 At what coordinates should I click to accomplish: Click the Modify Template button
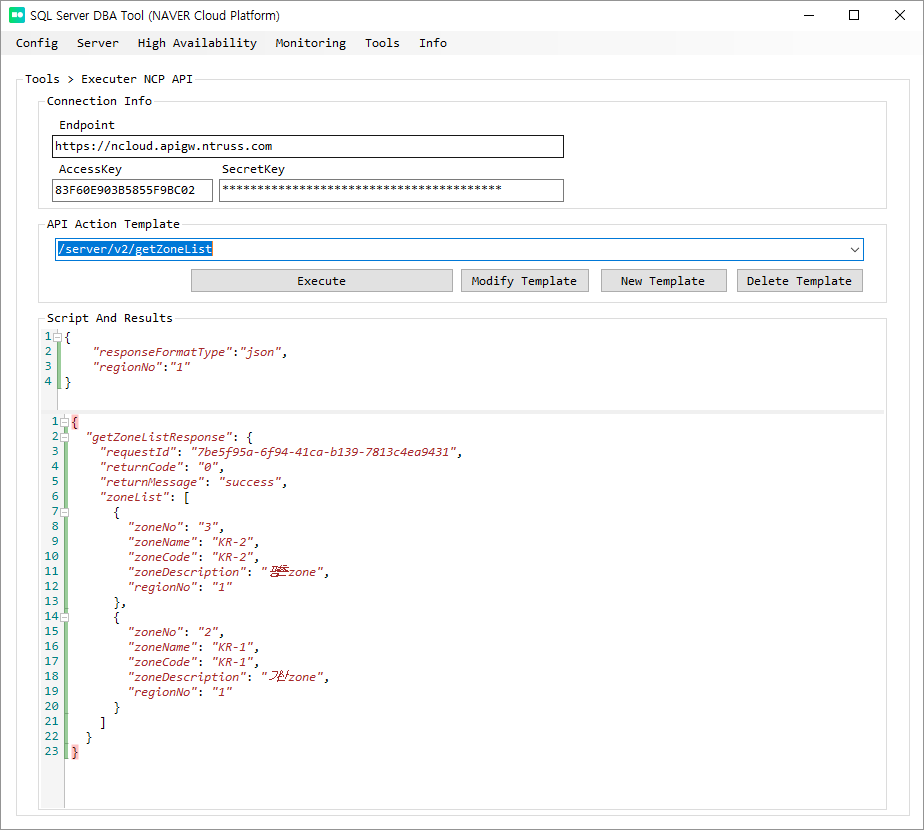pos(524,281)
